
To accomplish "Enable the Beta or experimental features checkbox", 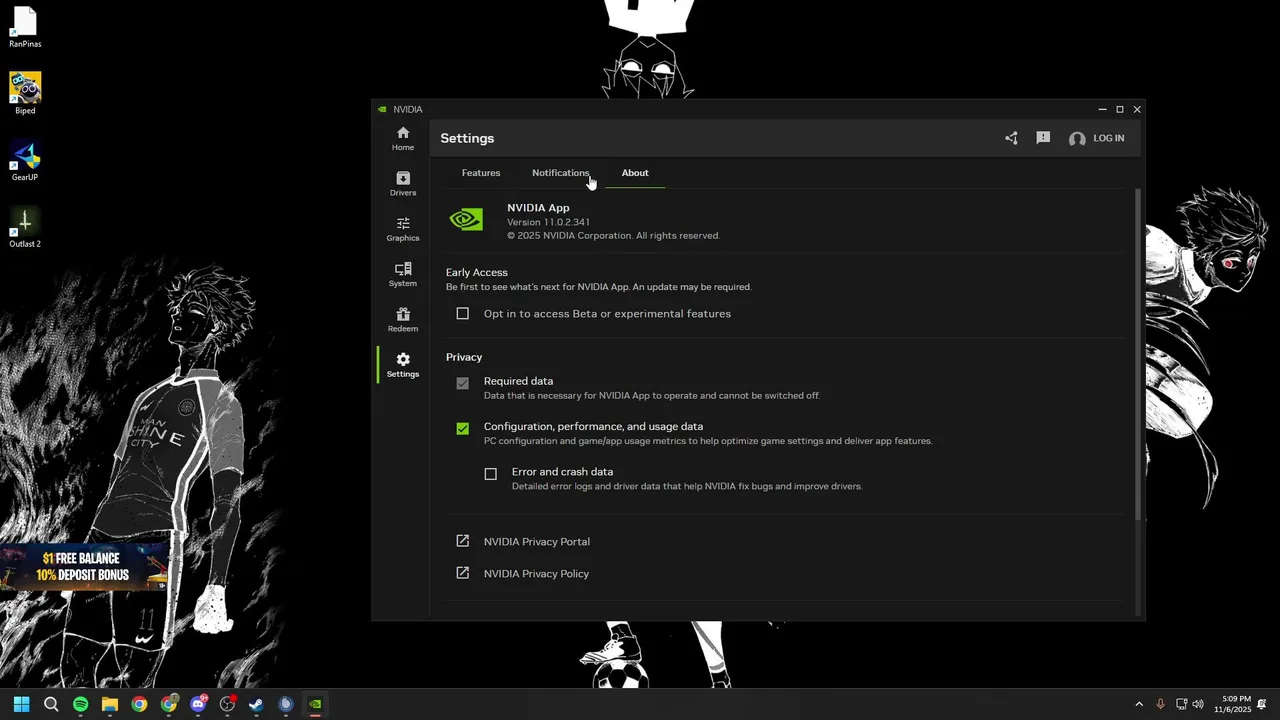I will 462,313.
